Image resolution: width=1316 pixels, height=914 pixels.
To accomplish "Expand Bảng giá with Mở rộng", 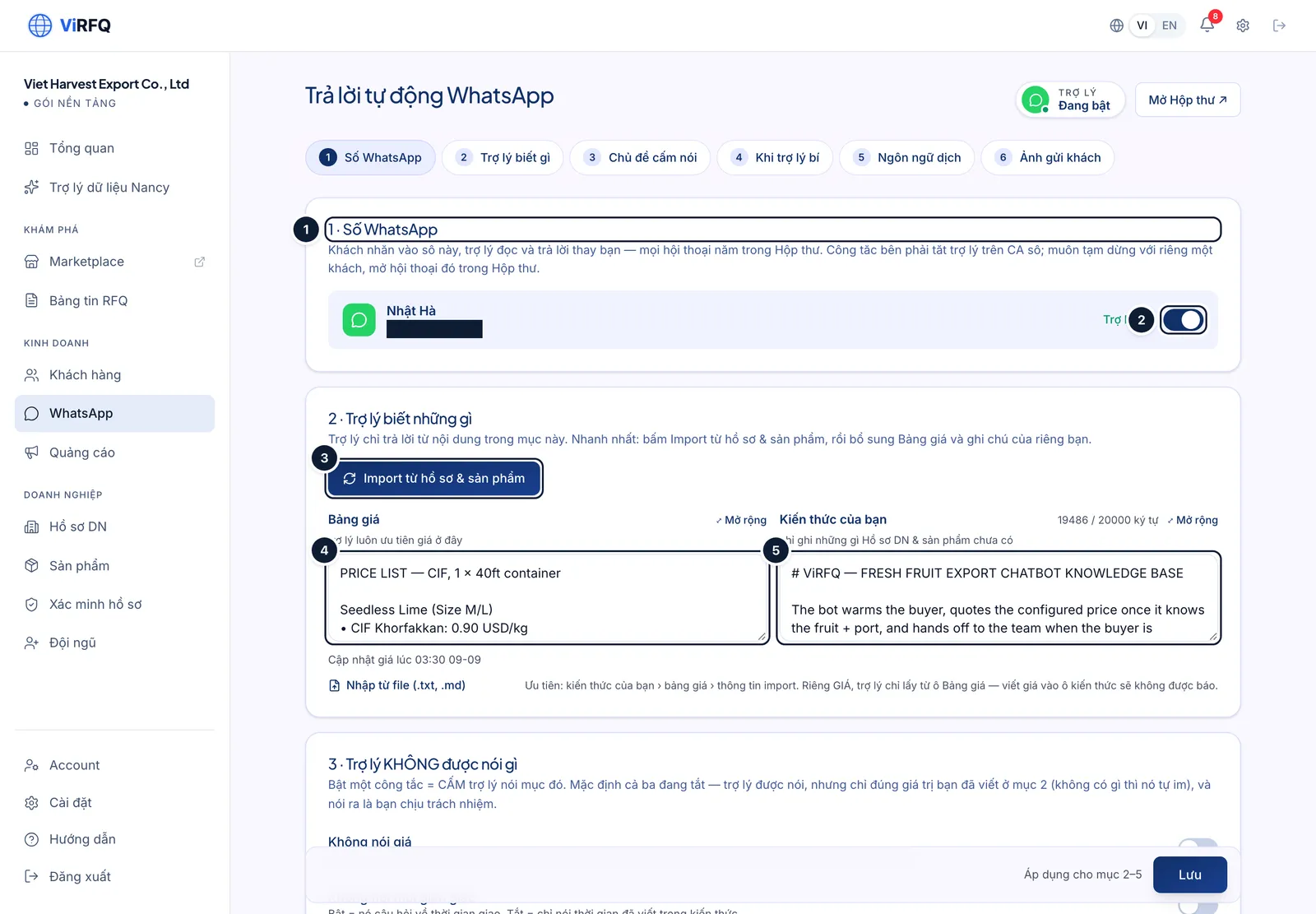I will 741,520.
